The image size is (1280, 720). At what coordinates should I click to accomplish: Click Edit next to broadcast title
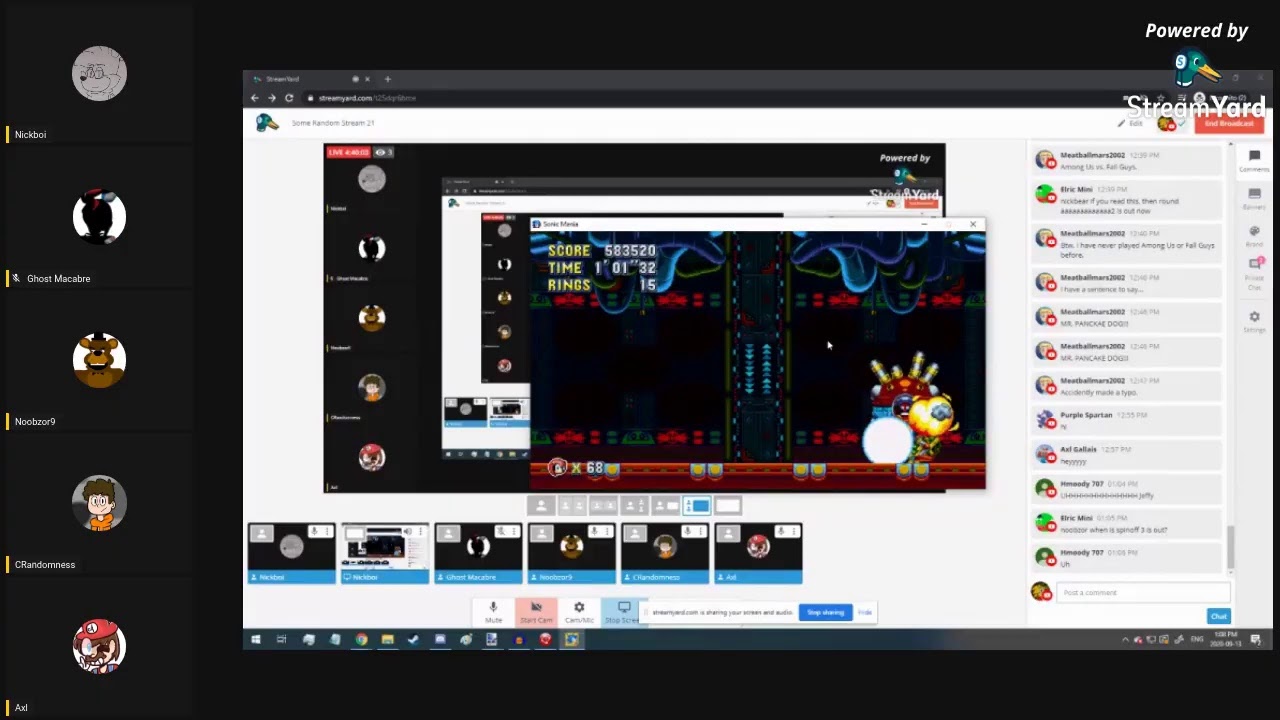(x=1131, y=123)
